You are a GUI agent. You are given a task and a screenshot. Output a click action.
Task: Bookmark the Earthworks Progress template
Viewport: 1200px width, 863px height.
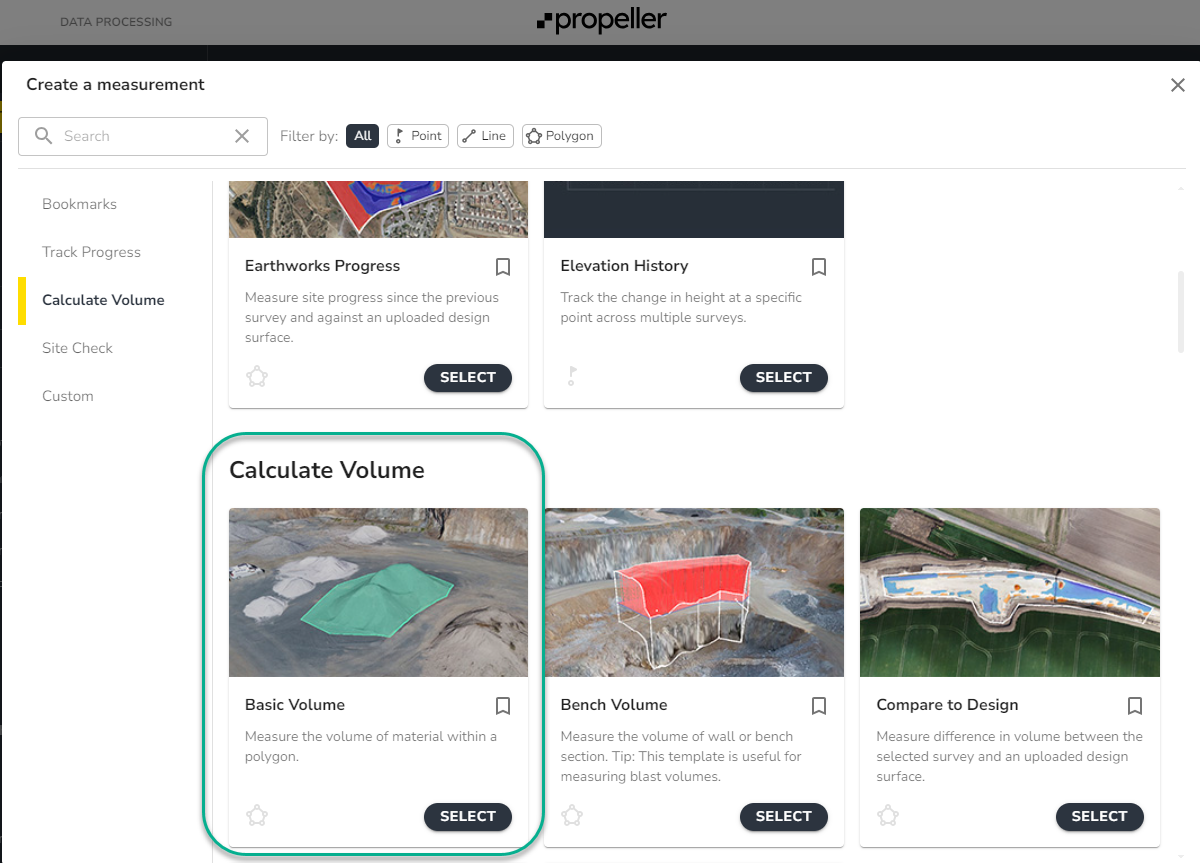(x=503, y=267)
